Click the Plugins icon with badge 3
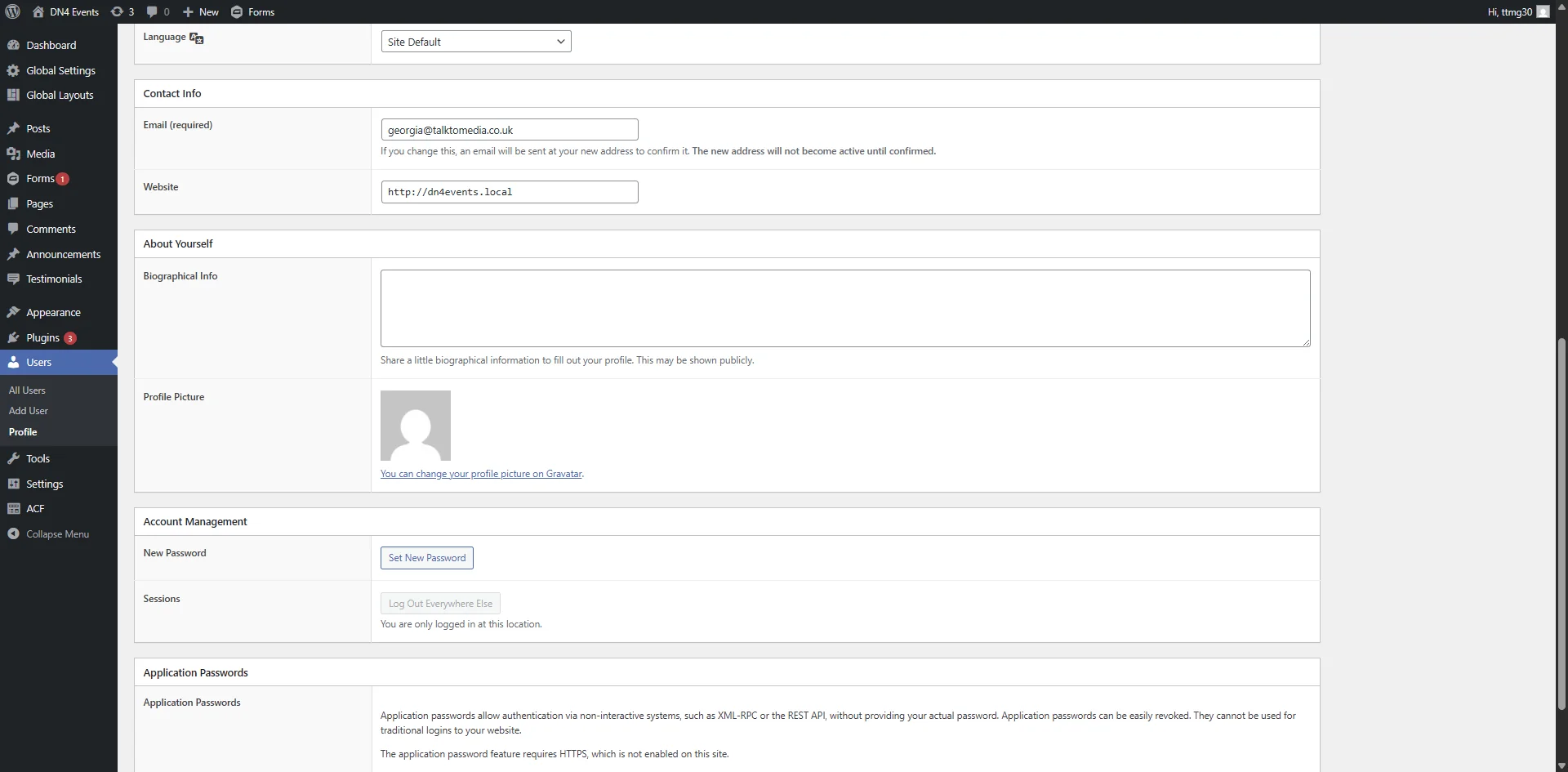Image resolution: width=1568 pixels, height=772 pixels. coord(43,337)
